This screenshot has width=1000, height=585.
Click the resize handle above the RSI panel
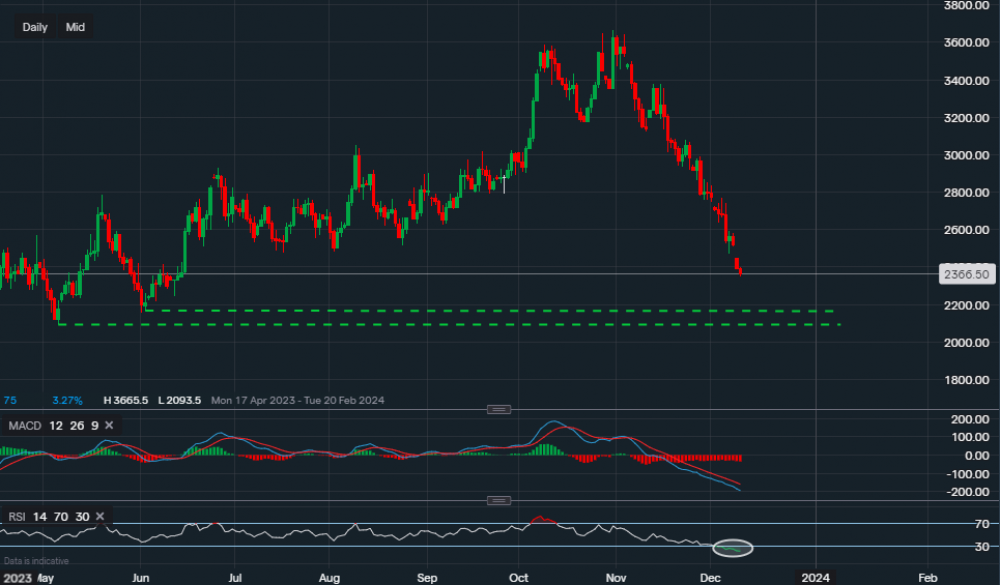[x=498, y=500]
